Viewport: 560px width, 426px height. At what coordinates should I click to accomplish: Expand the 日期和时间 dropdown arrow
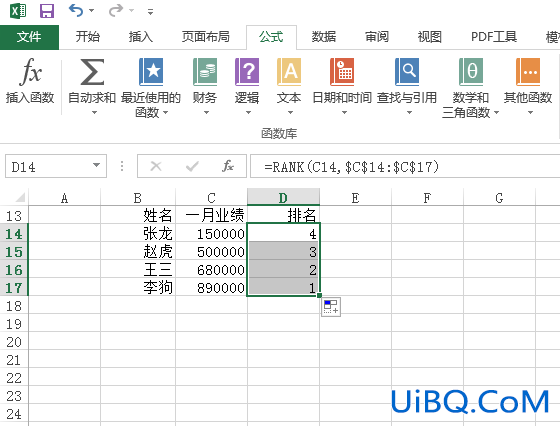click(344, 113)
